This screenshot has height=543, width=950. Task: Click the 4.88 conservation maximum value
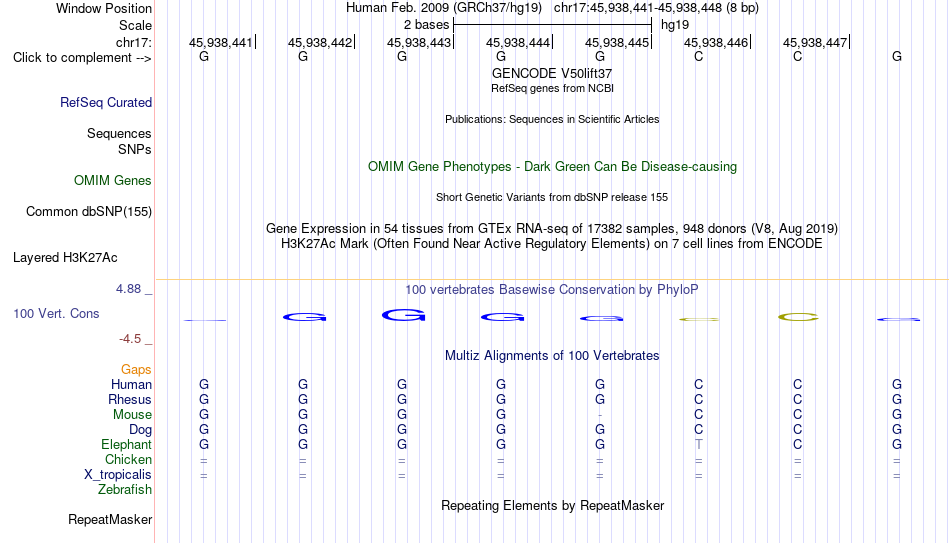(x=128, y=289)
